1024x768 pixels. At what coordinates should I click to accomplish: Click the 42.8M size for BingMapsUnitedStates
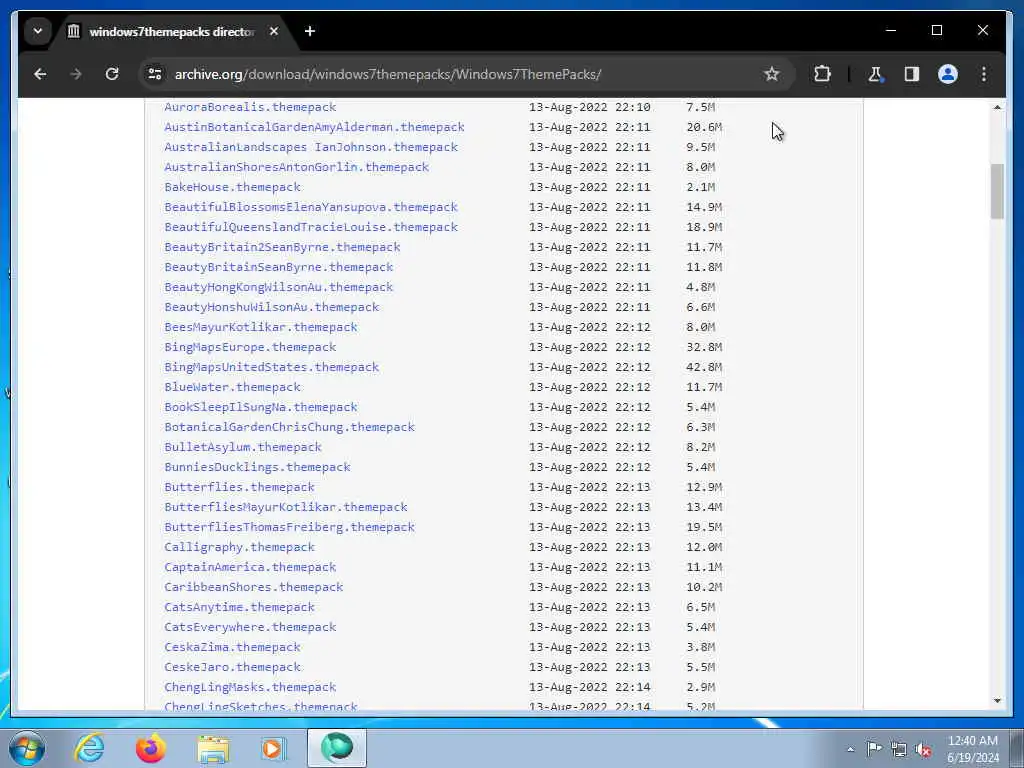704,367
